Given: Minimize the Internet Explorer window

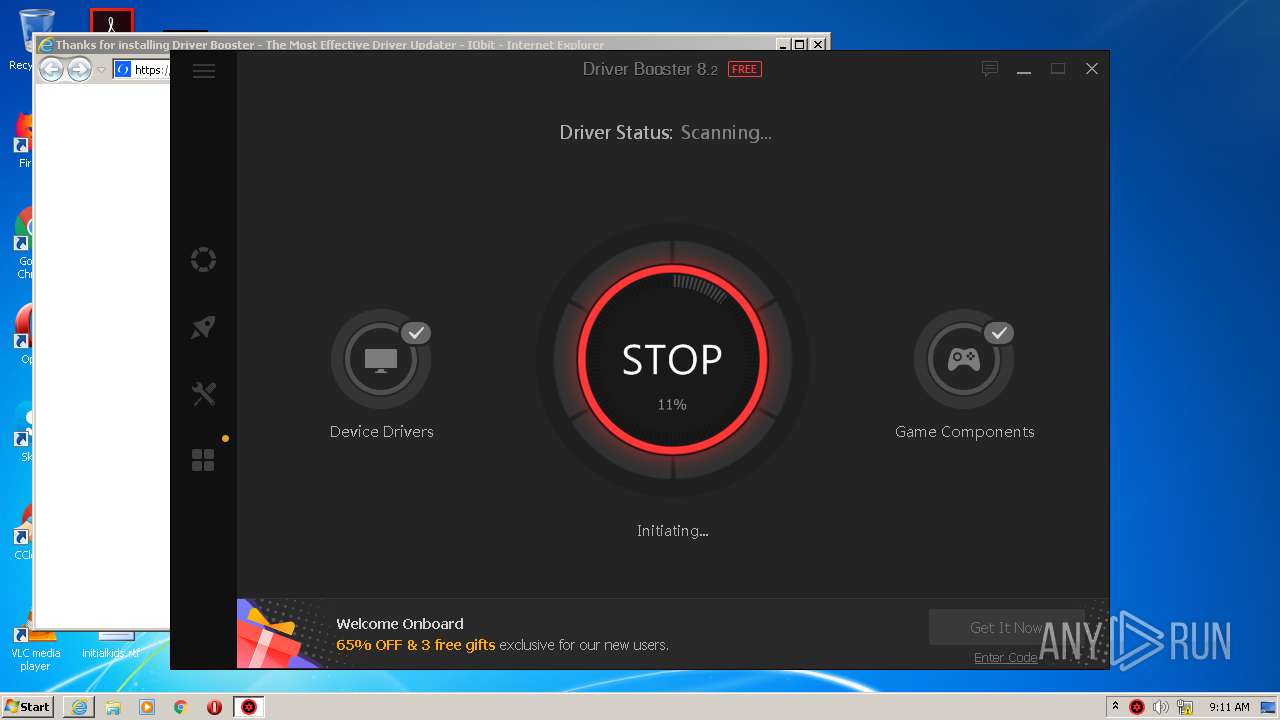Looking at the screenshot, I should coord(783,44).
